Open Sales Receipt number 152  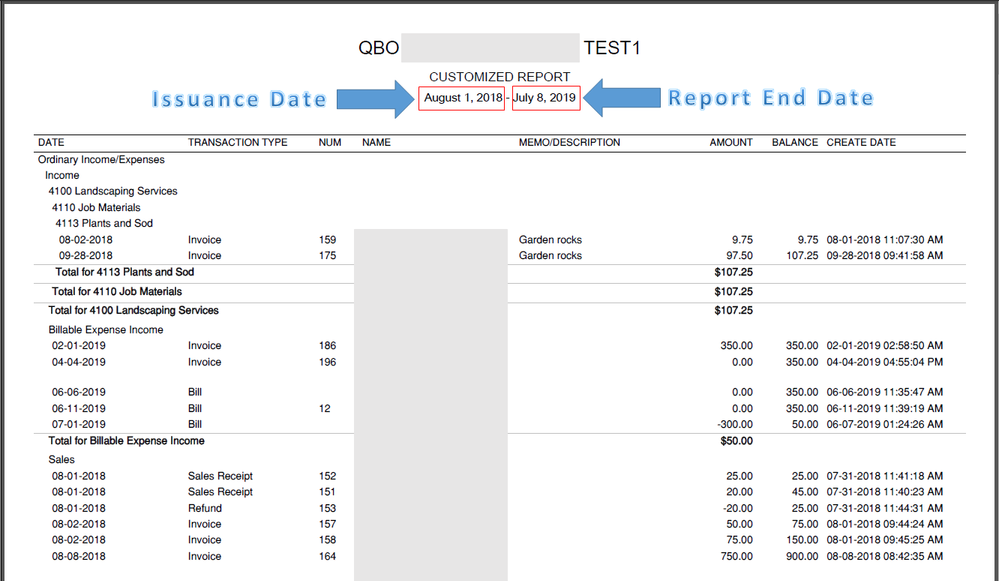[220, 476]
